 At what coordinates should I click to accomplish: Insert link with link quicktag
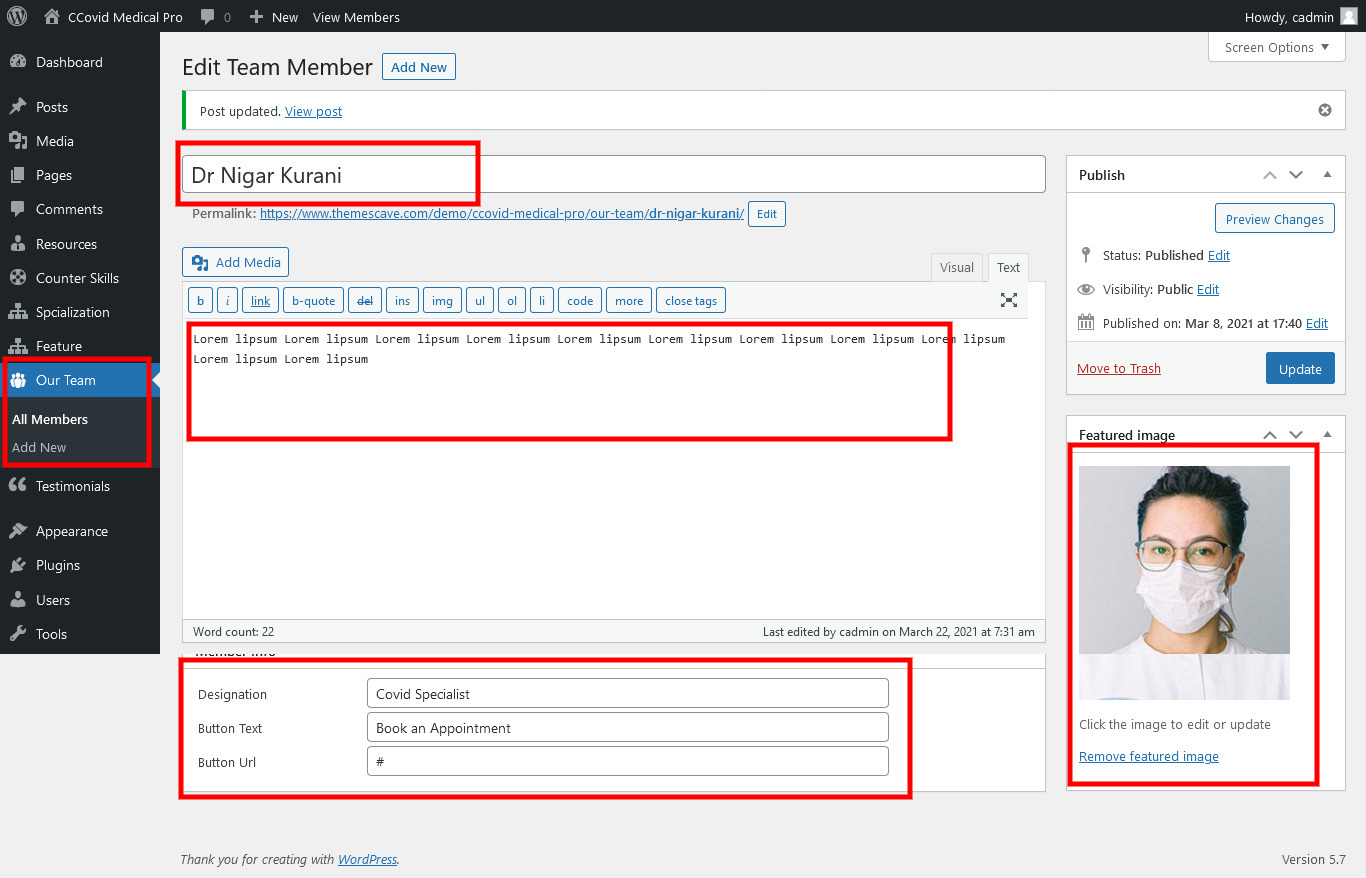(260, 300)
